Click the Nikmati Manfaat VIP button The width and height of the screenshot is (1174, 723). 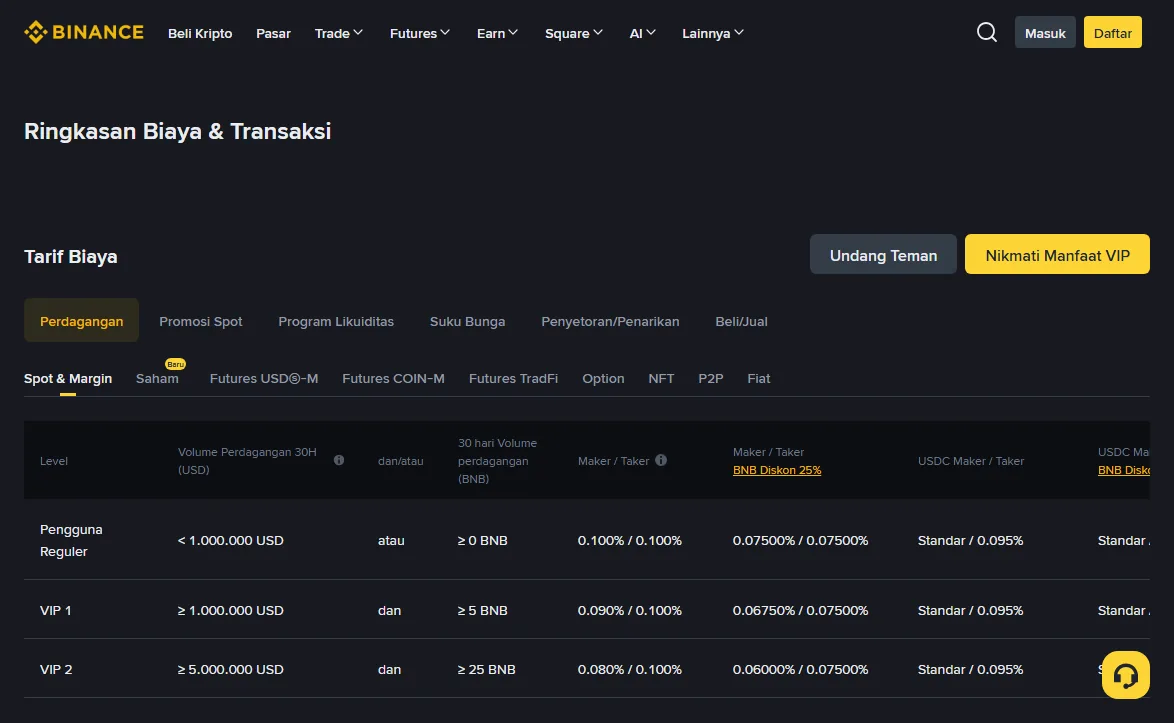[x=1057, y=254]
